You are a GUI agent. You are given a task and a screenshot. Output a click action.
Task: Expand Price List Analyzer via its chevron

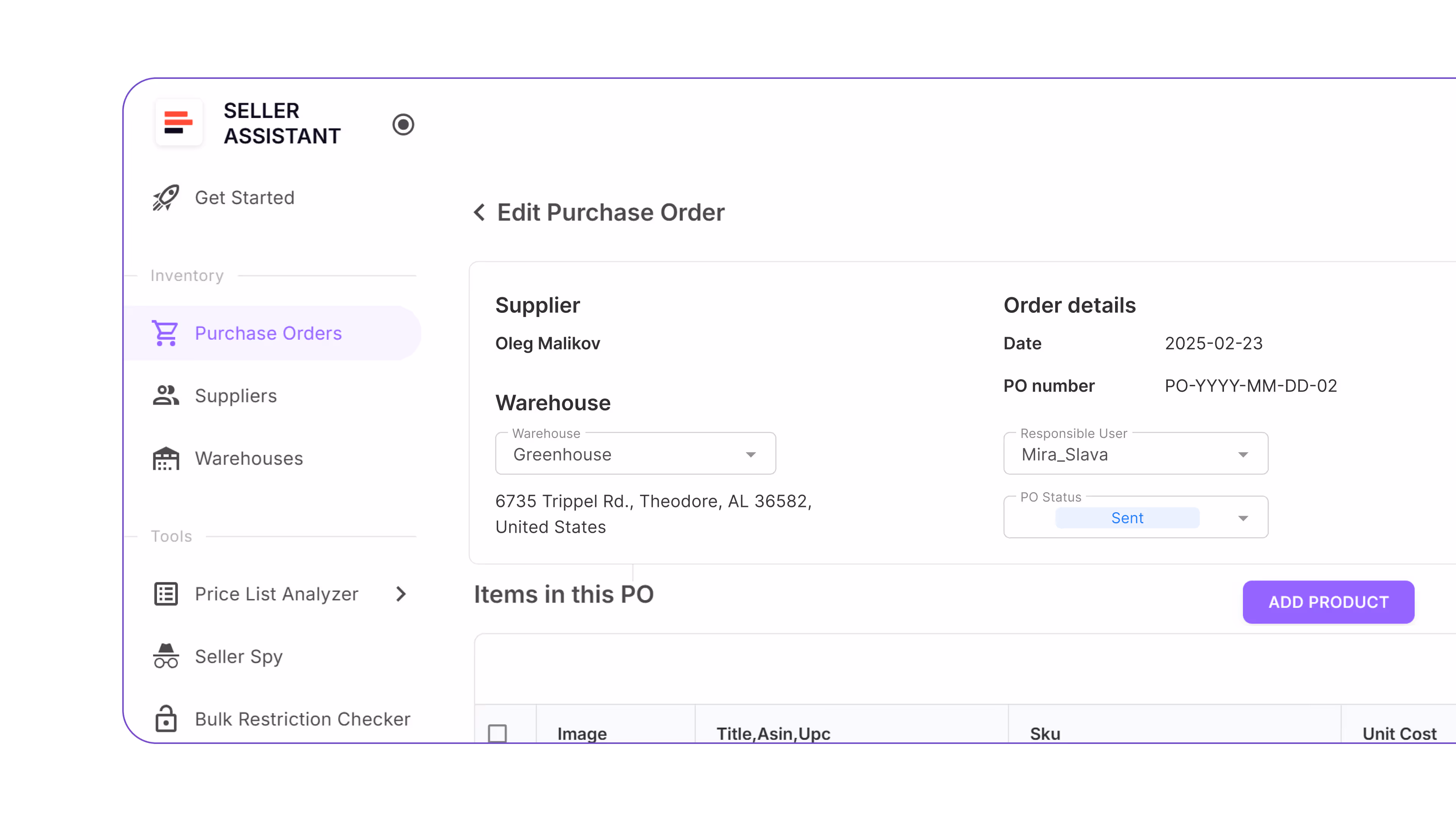pos(401,593)
